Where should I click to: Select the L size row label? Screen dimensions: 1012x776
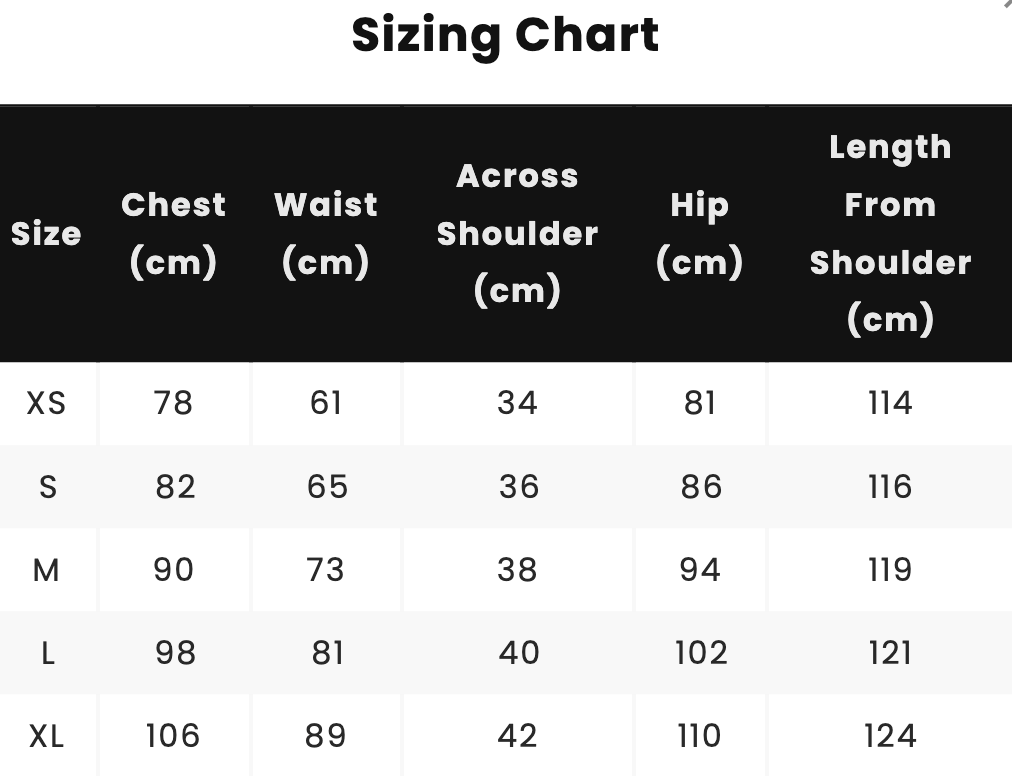(47, 653)
